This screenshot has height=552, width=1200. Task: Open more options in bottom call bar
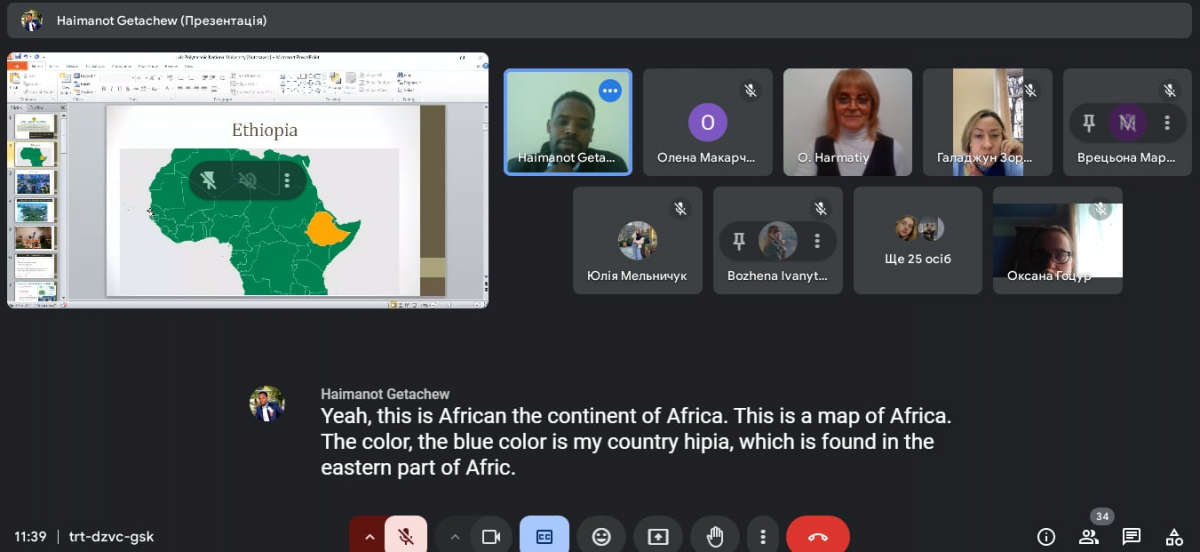click(763, 537)
